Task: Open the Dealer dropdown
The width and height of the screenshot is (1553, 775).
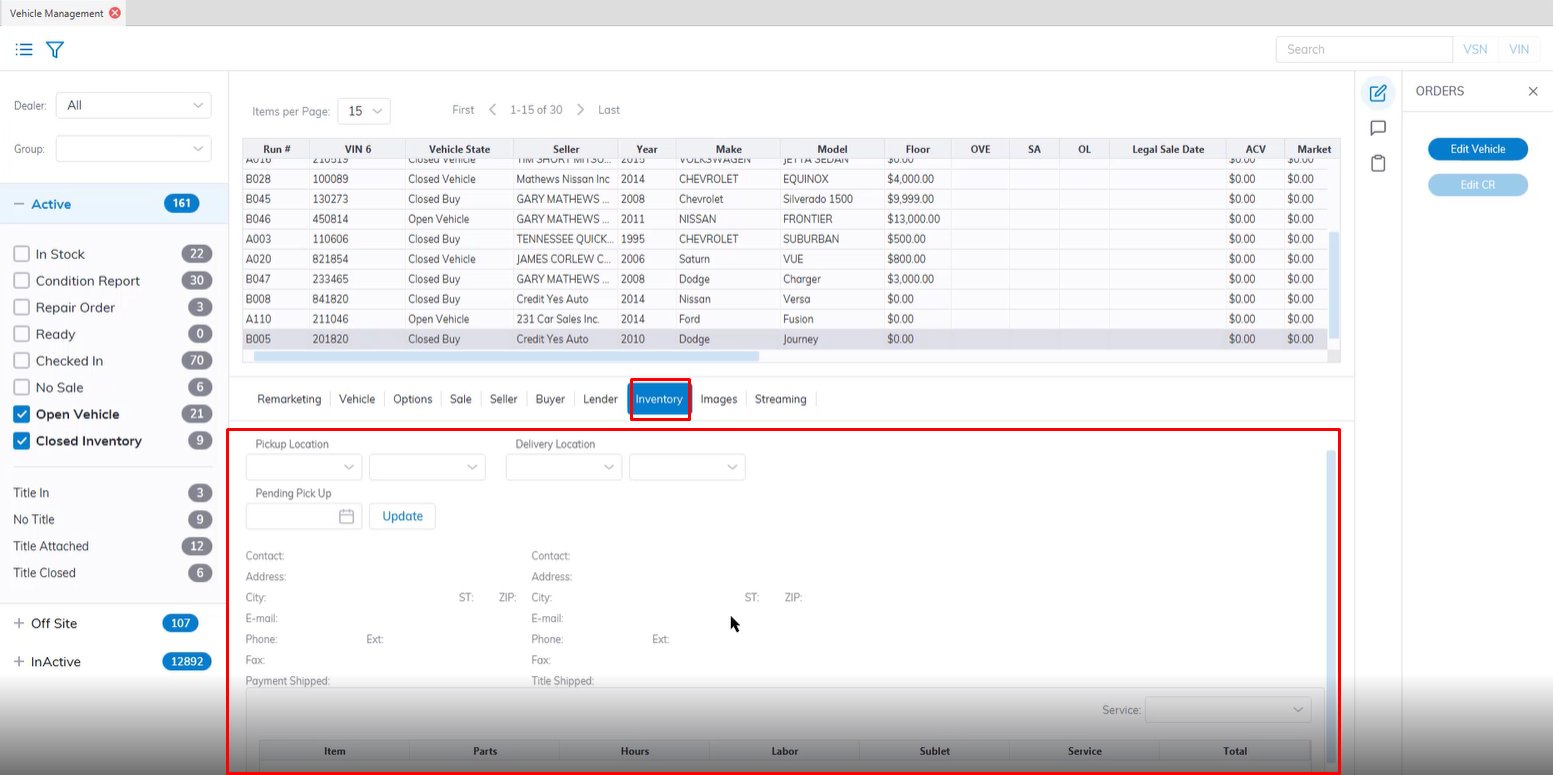Action: 133,105
